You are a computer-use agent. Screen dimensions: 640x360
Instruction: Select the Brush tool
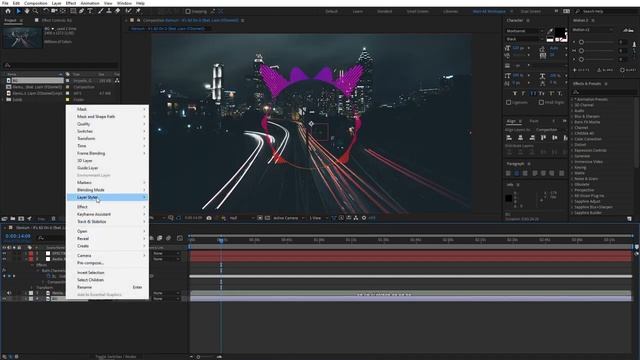100,11
